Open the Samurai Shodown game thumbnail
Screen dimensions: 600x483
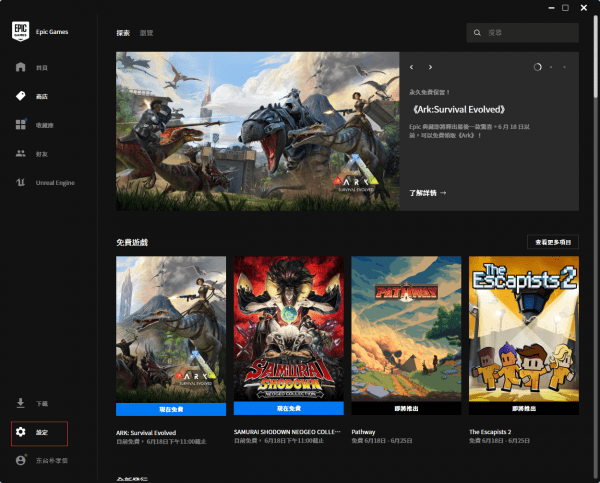288,329
